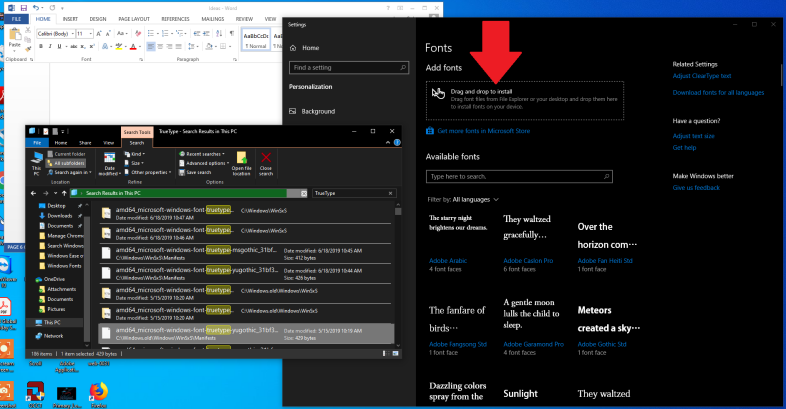
Task: Close search with the red X
Action: click(266, 163)
